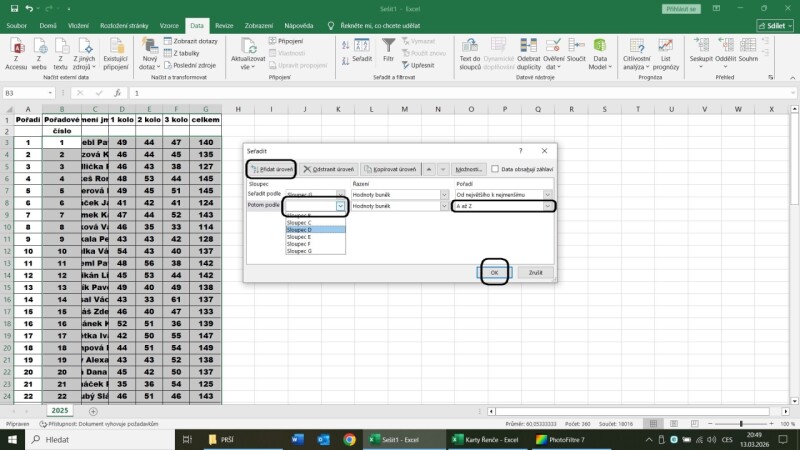Click the Souhrn outline icon

748,51
